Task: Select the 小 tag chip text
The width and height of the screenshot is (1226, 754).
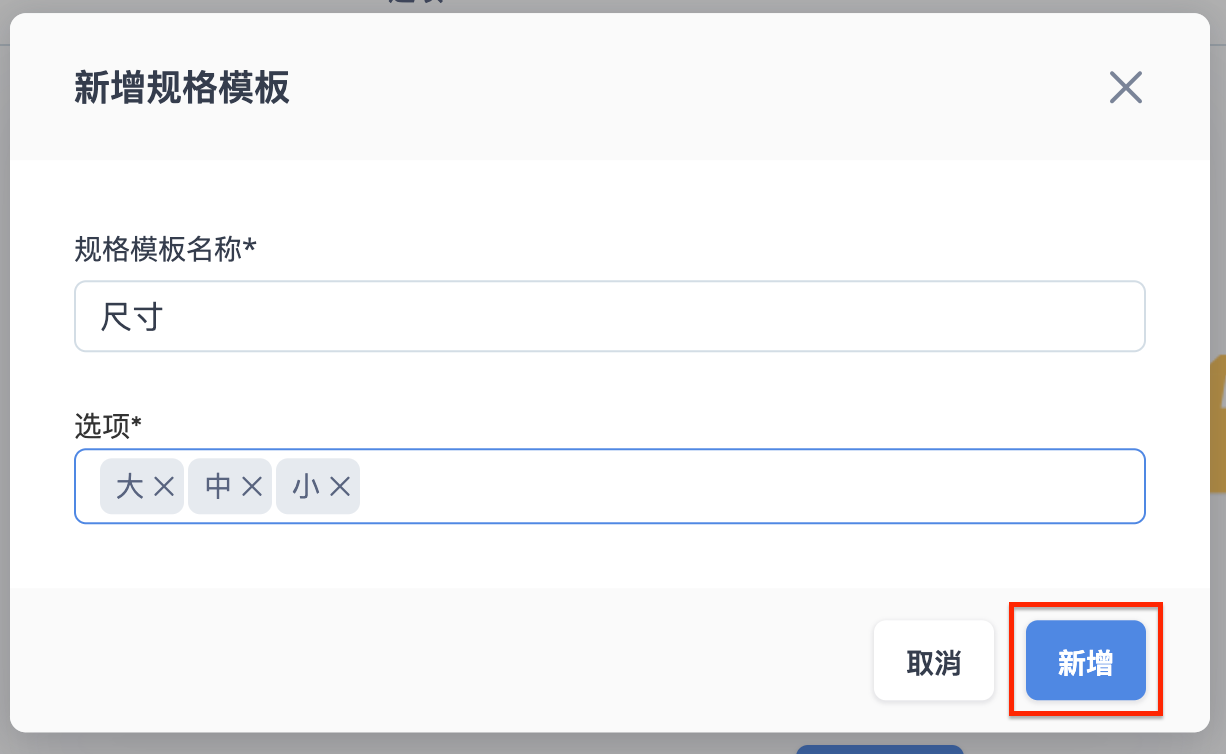Action: 306,487
